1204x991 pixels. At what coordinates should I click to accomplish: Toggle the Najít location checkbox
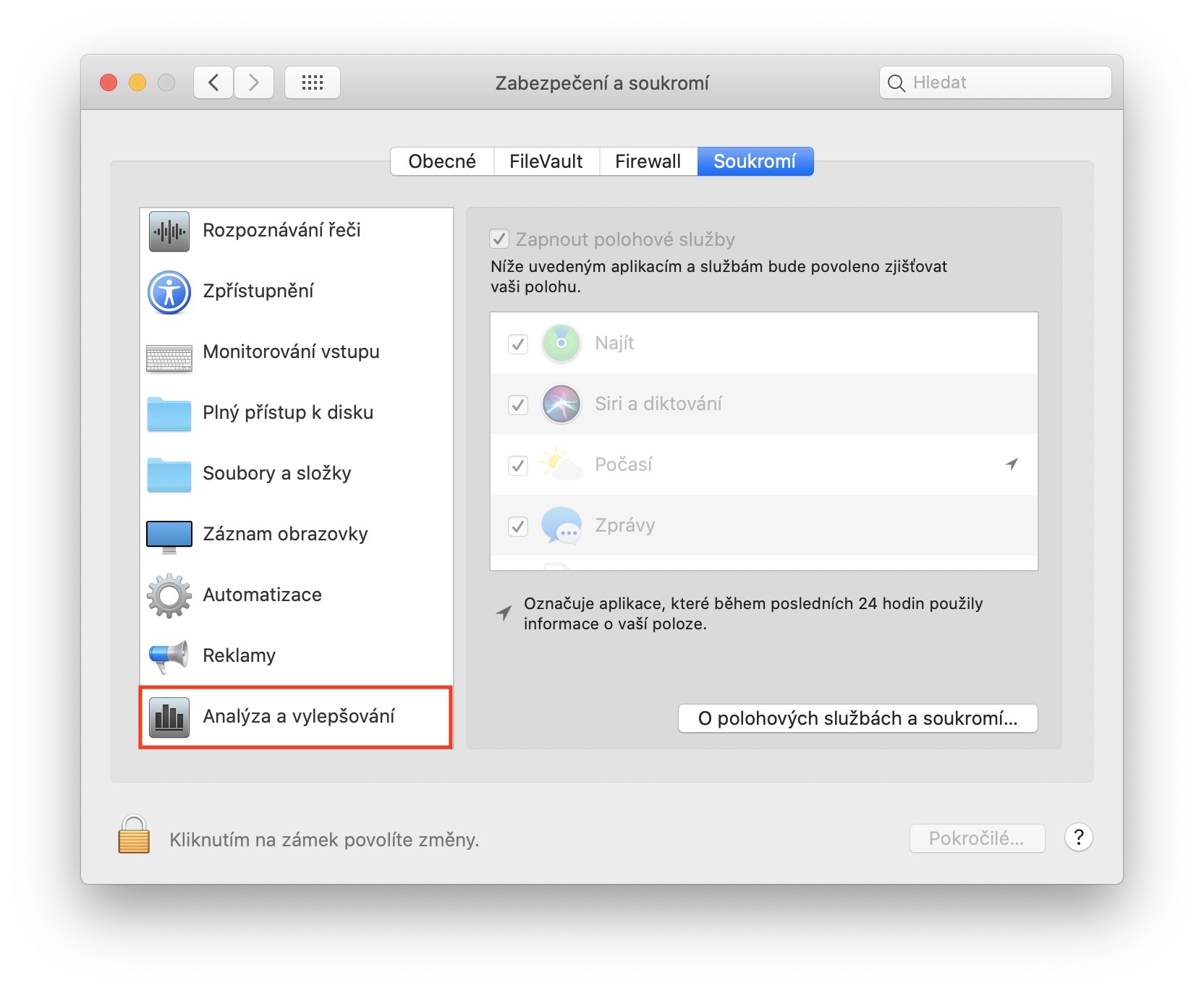pos(518,344)
